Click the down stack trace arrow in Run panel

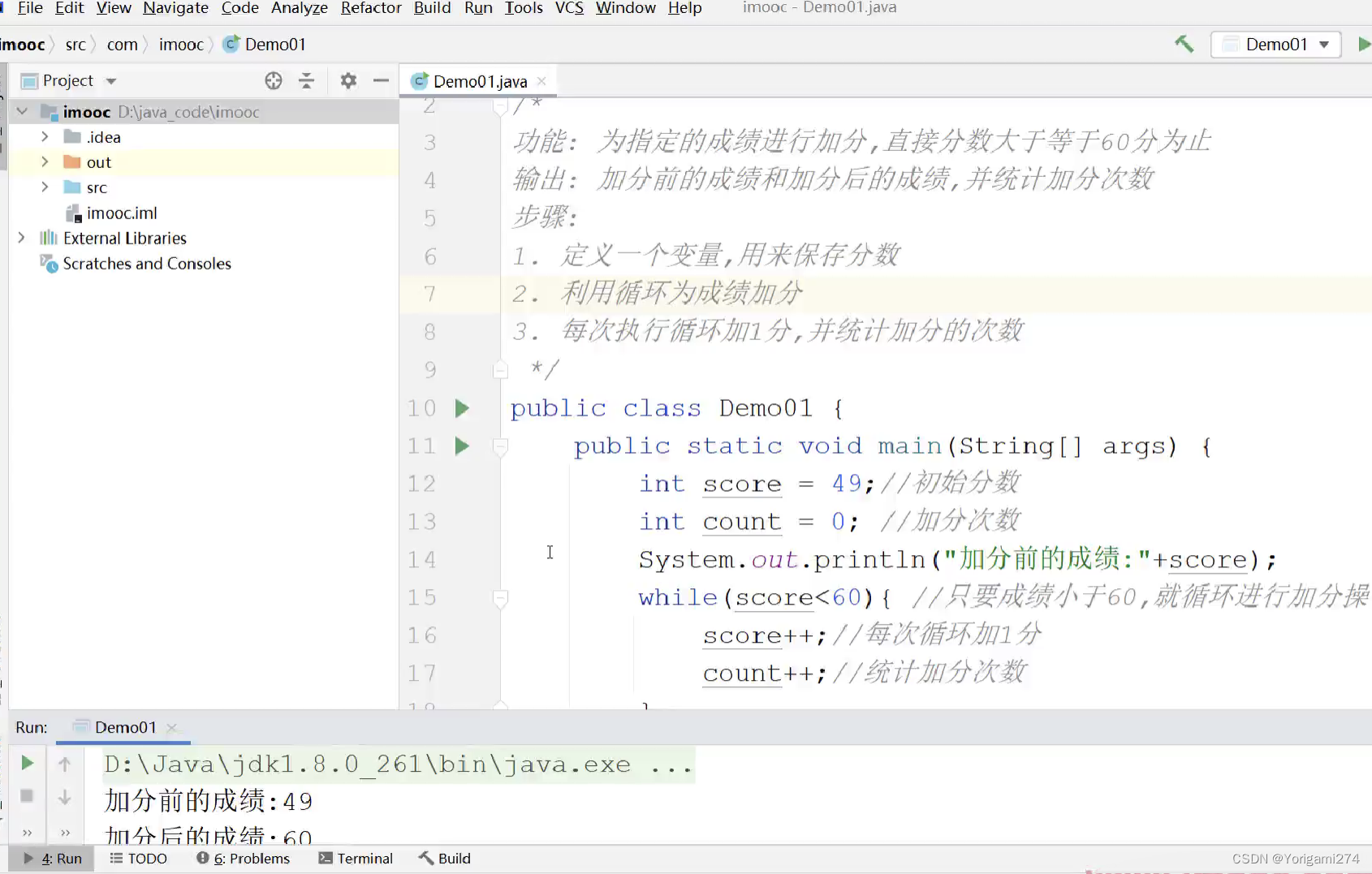pos(65,798)
